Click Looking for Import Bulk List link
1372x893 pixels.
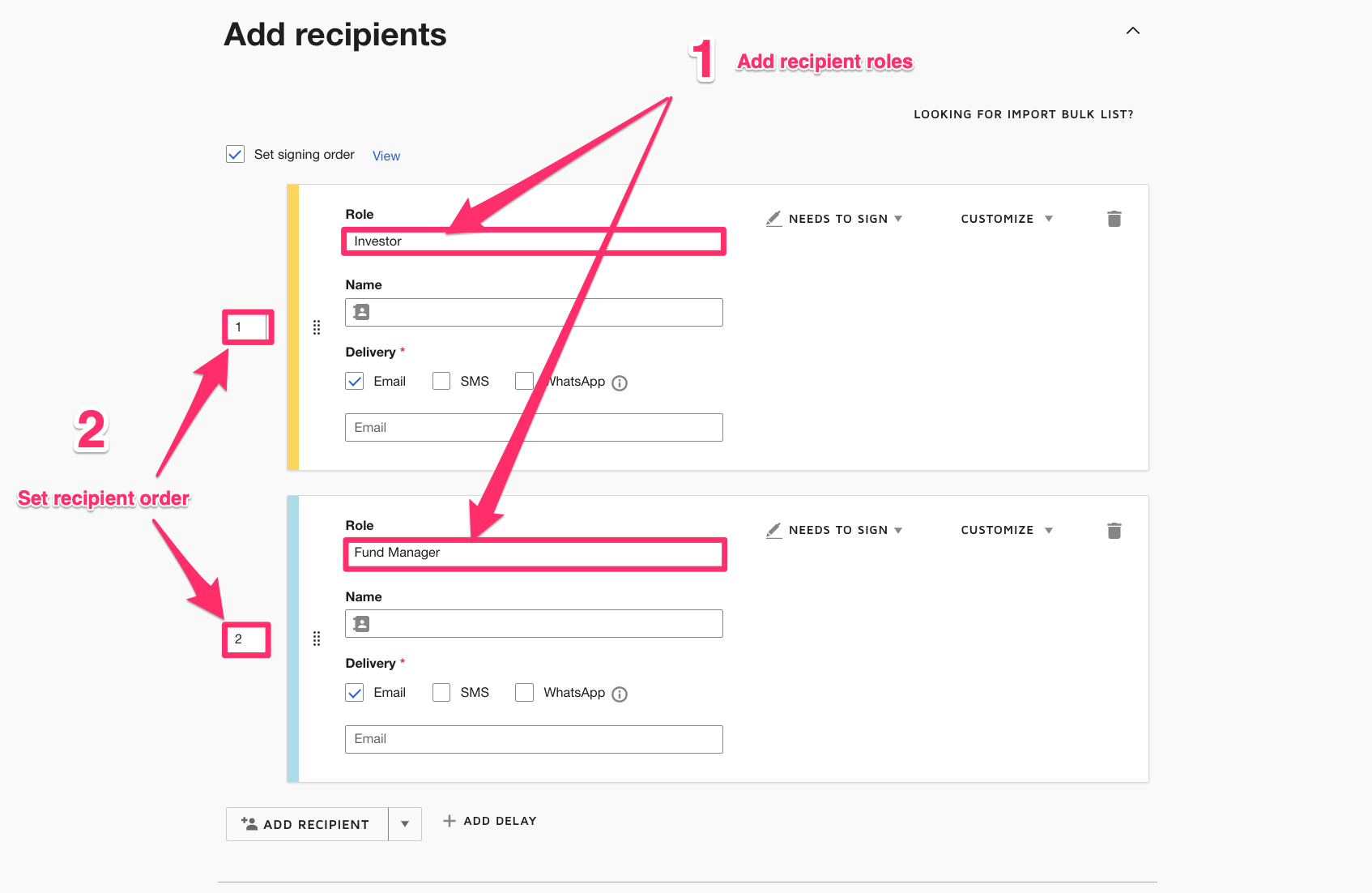[1023, 114]
